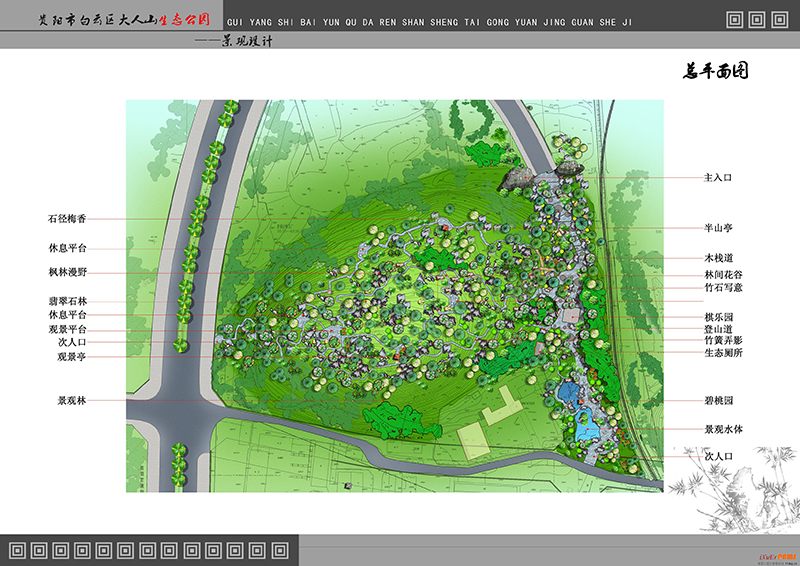Click the 生态厕所 label on the right
This screenshot has width=800, height=566.
point(723,353)
